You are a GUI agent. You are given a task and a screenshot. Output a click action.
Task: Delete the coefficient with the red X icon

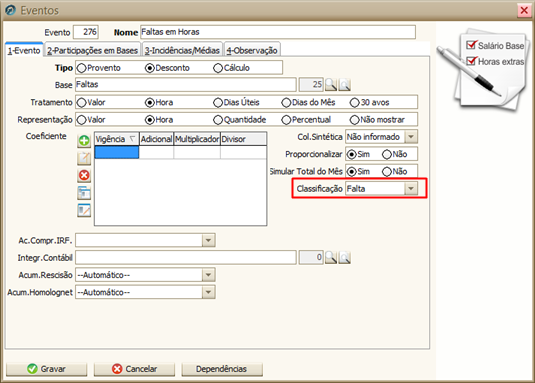[84, 175]
